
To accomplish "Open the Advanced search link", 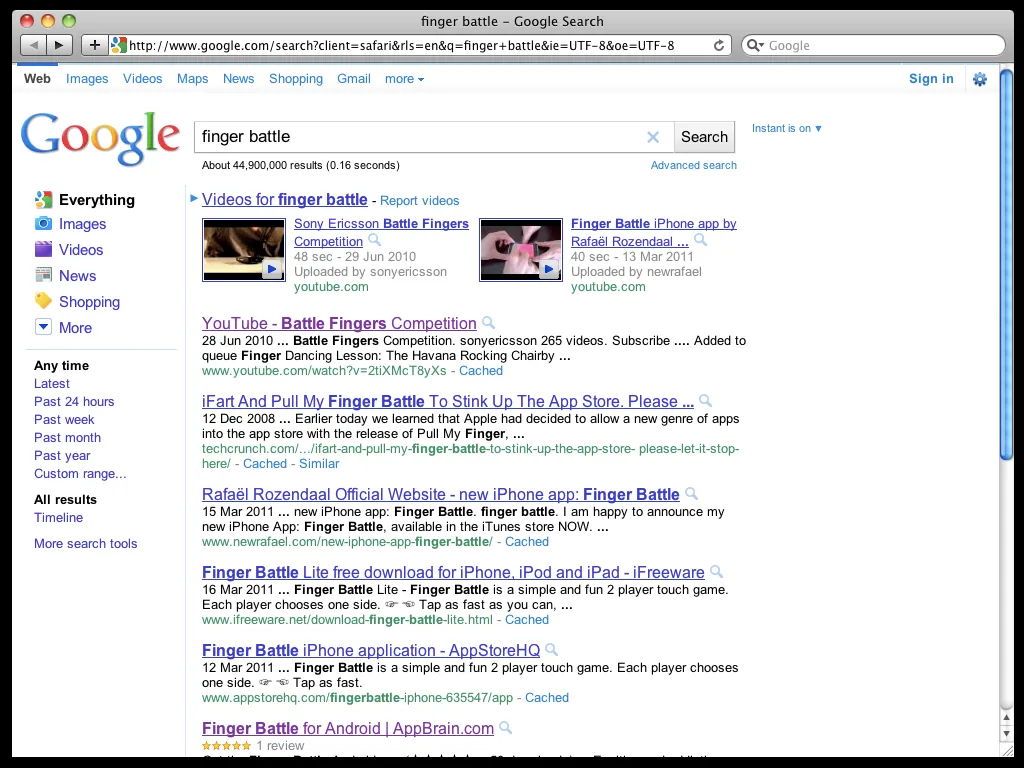I will pyautogui.click(x=694, y=165).
